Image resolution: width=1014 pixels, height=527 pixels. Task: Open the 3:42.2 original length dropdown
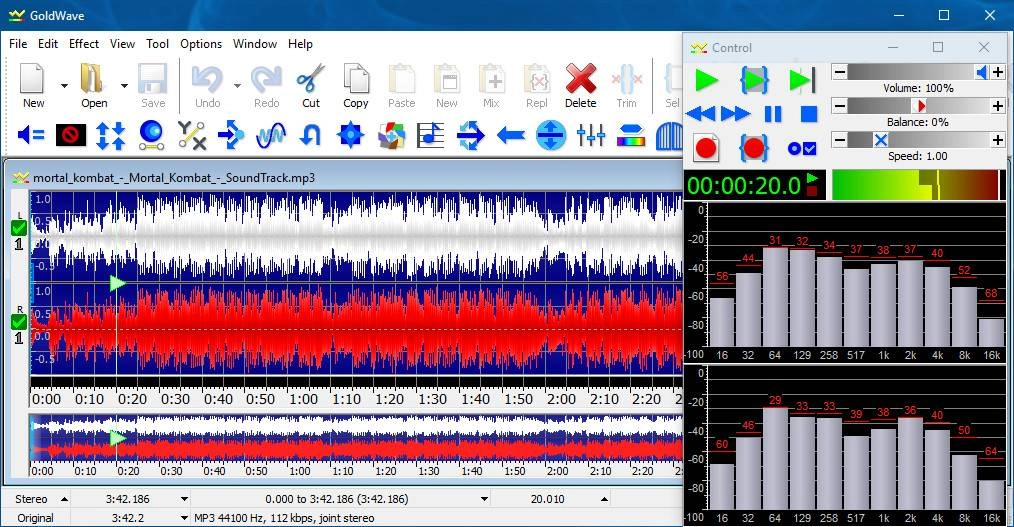coord(184,517)
